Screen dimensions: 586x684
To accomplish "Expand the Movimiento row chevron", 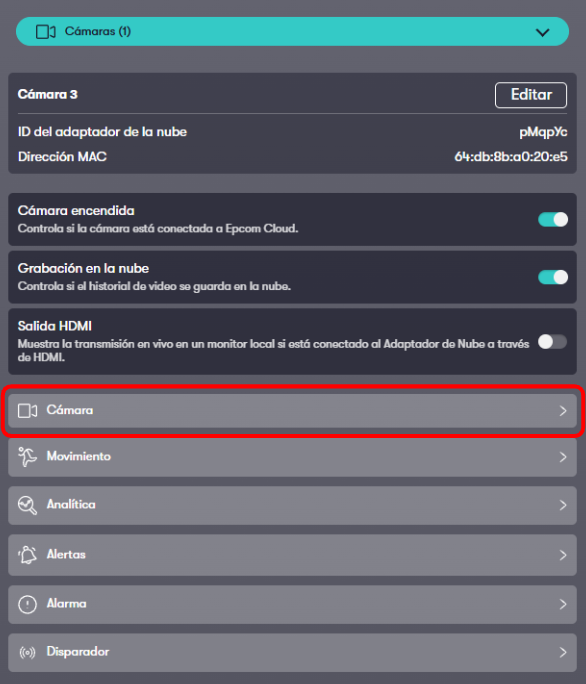I will click(x=563, y=457).
